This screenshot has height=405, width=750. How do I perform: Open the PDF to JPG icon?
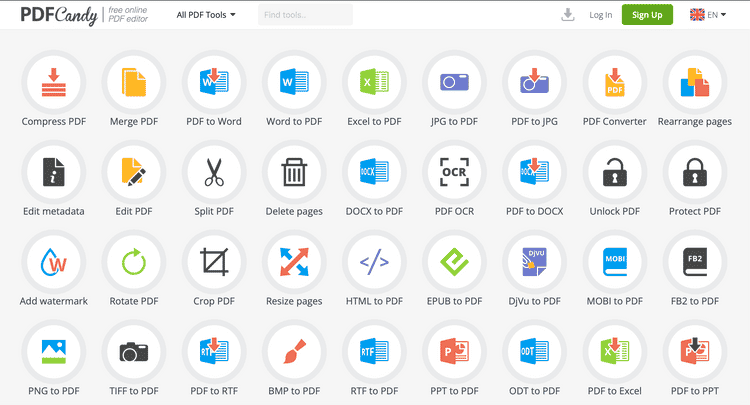point(534,82)
